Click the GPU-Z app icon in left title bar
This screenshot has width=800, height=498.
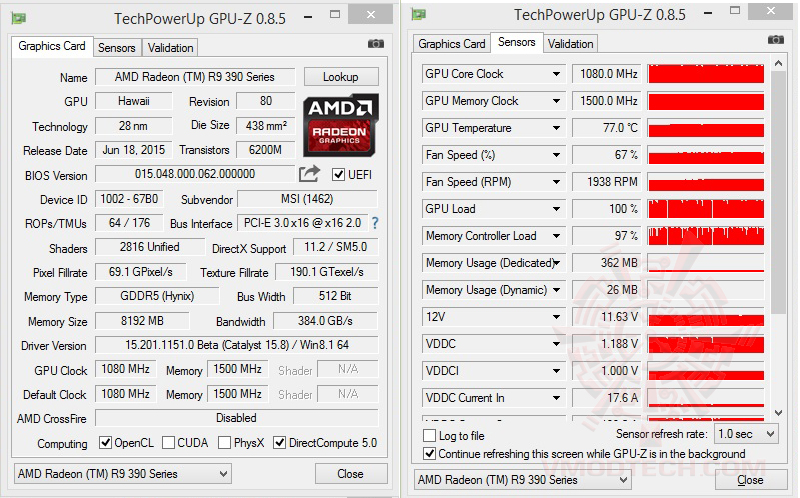(x=19, y=18)
